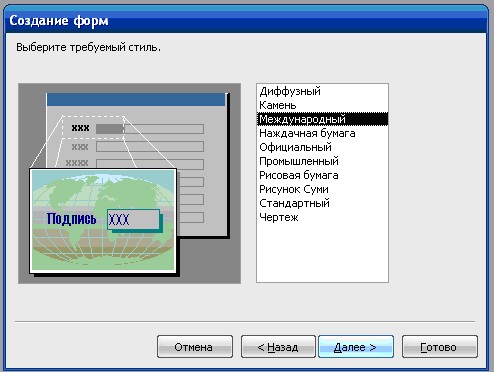
Task: Select the Диффузный style
Action: point(322,91)
